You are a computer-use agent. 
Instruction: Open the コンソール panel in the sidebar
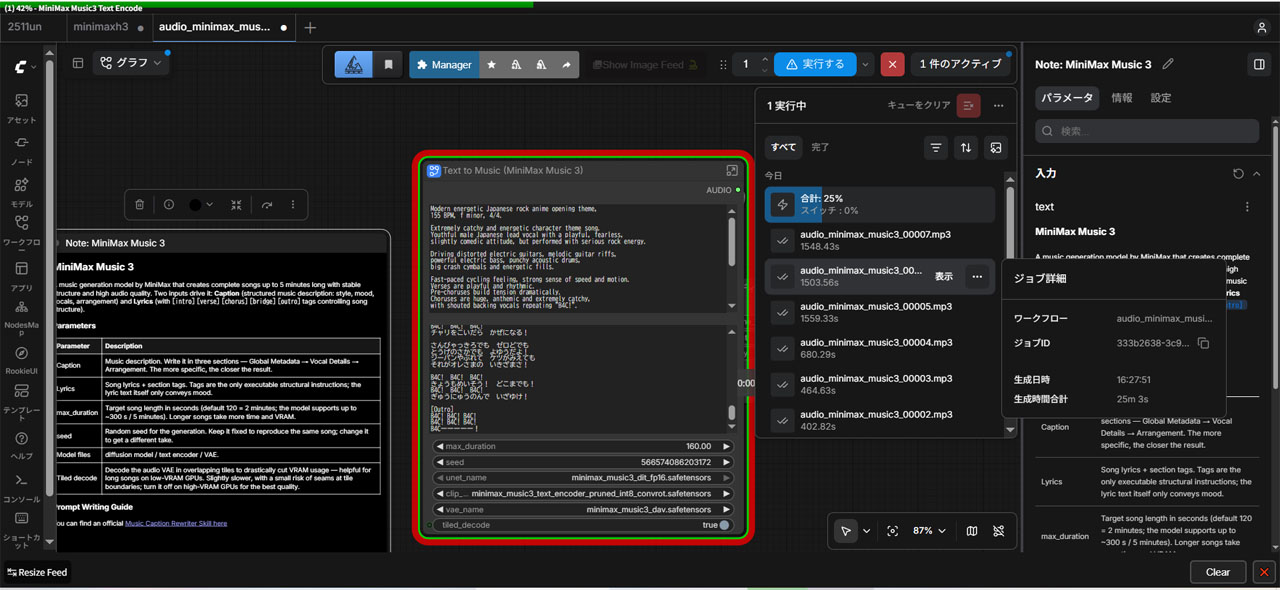click(x=21, y=487)
